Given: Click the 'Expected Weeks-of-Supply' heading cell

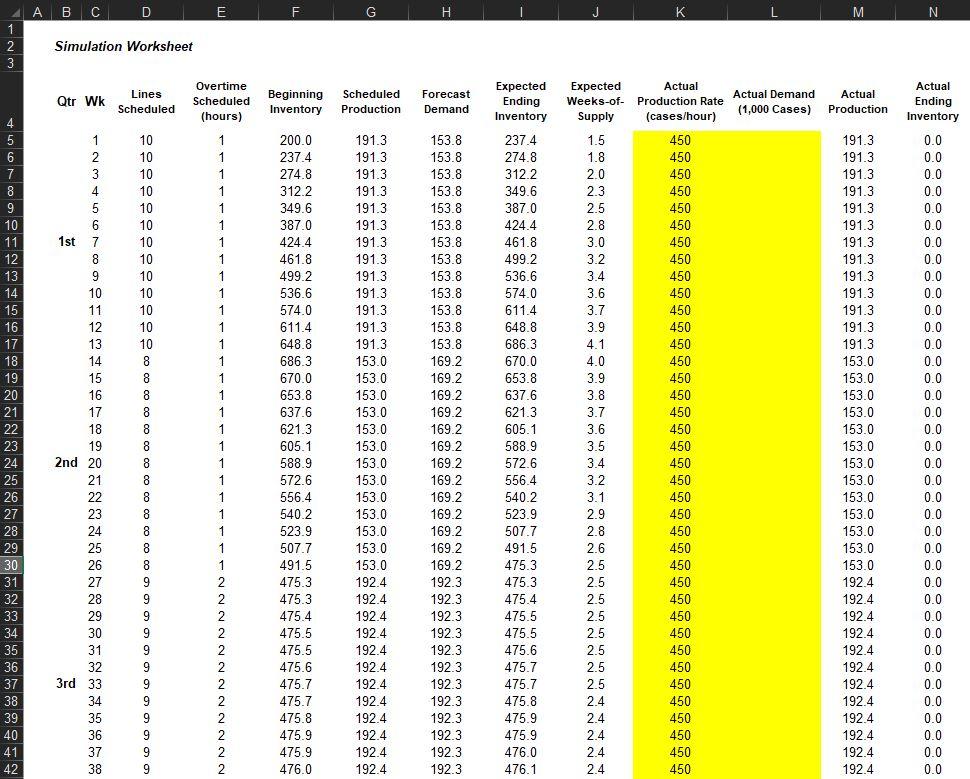Looking at the screenshot, I should [x=596, y=101].
